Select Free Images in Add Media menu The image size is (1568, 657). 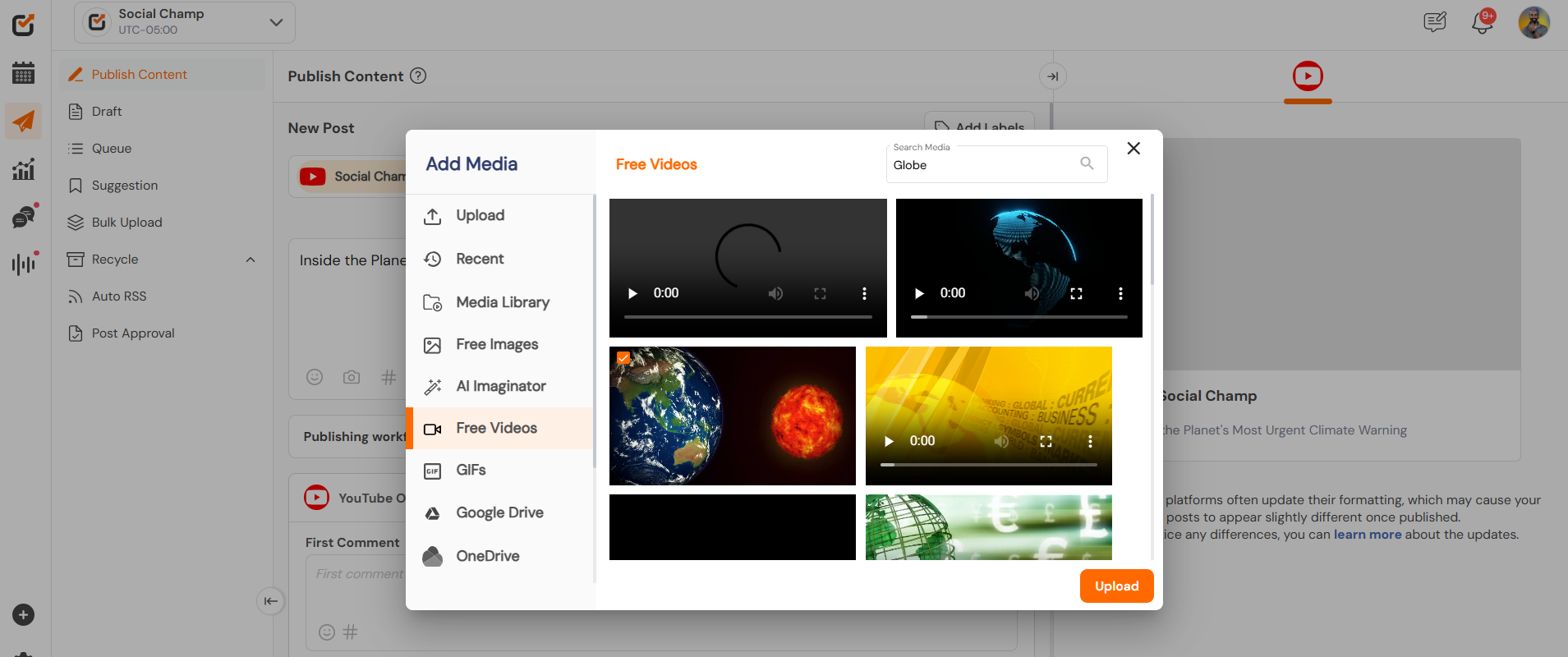click(497, 344)
